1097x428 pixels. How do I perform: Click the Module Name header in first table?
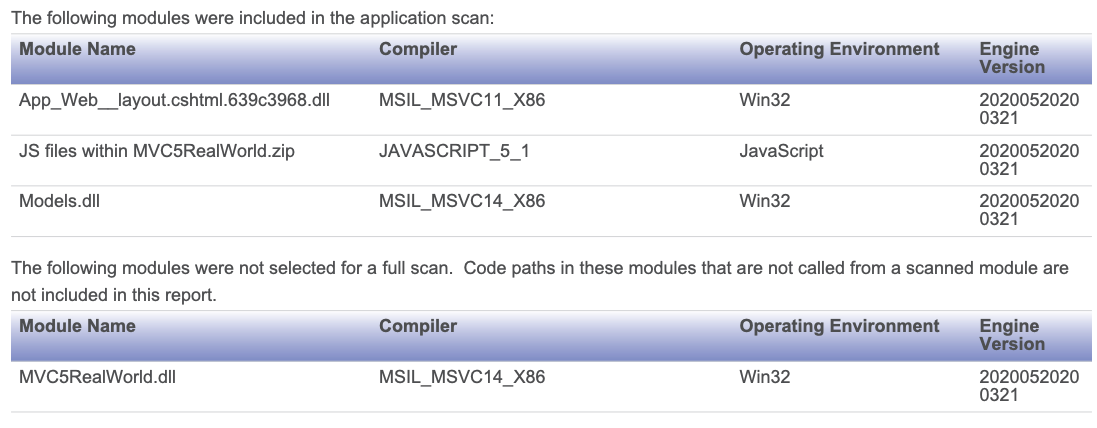(77, 49)
